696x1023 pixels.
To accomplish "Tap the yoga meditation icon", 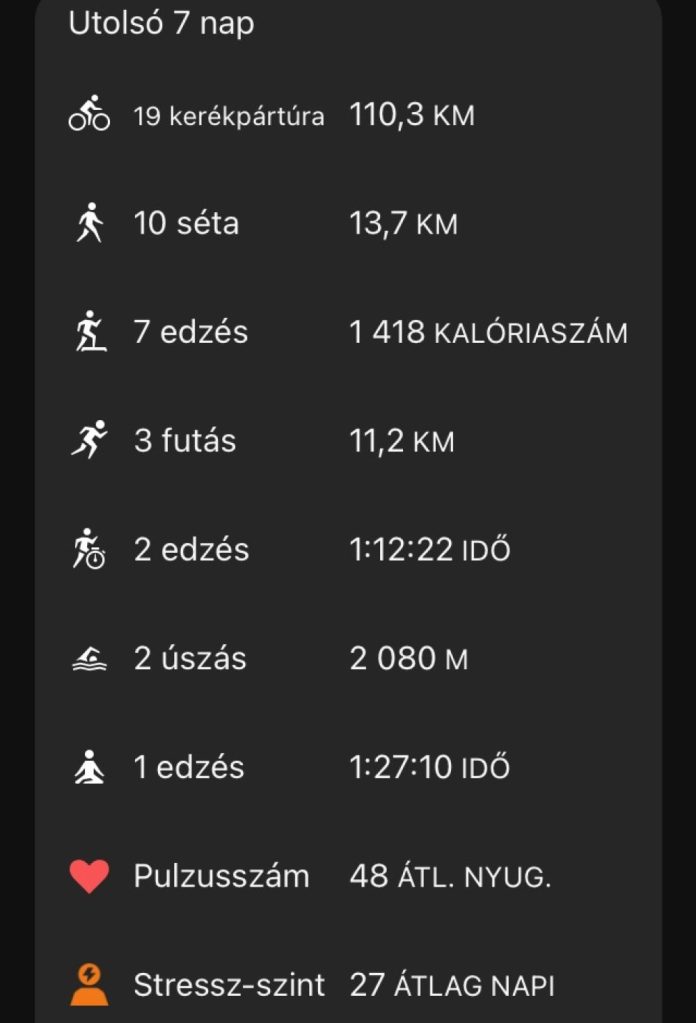I will click(x=89, y=768).
